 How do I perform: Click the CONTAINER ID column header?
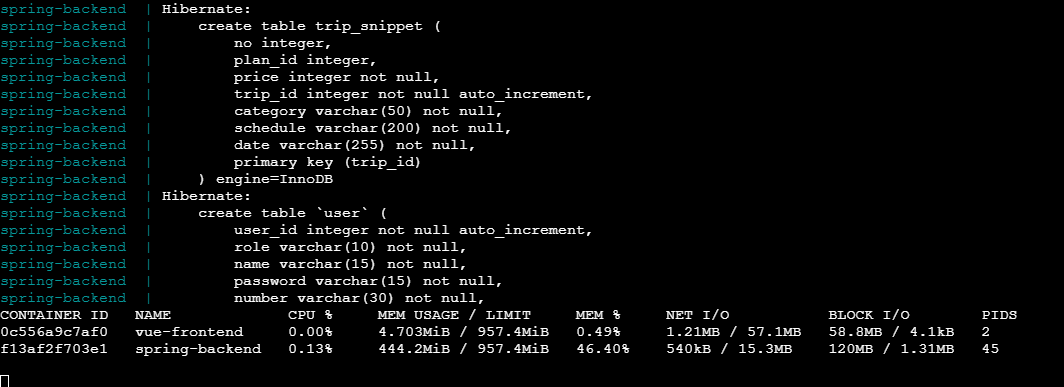pyautogui.click(x=50, y=315)
